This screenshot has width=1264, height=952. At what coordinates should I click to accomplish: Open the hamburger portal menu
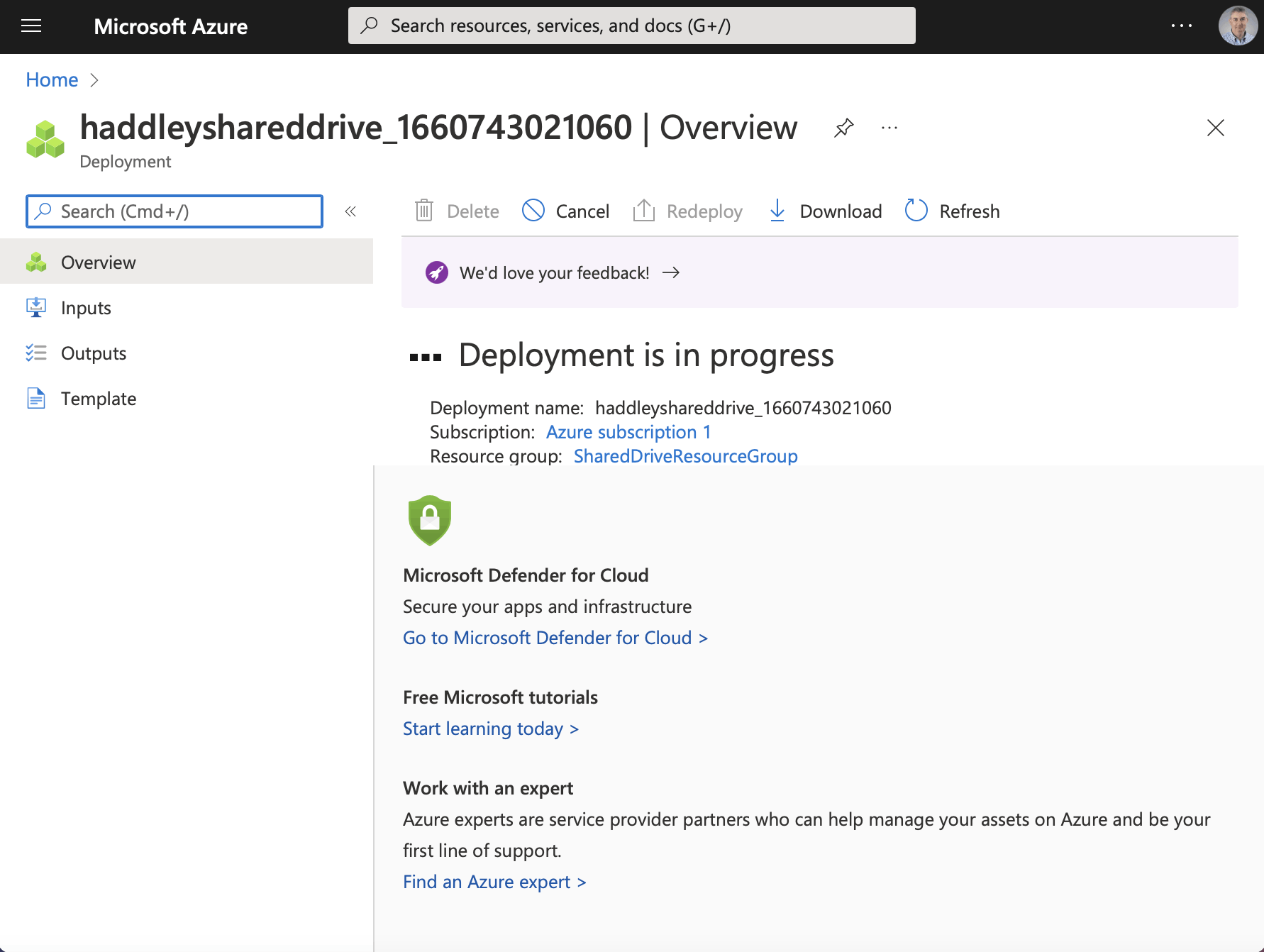coord(31,26)
